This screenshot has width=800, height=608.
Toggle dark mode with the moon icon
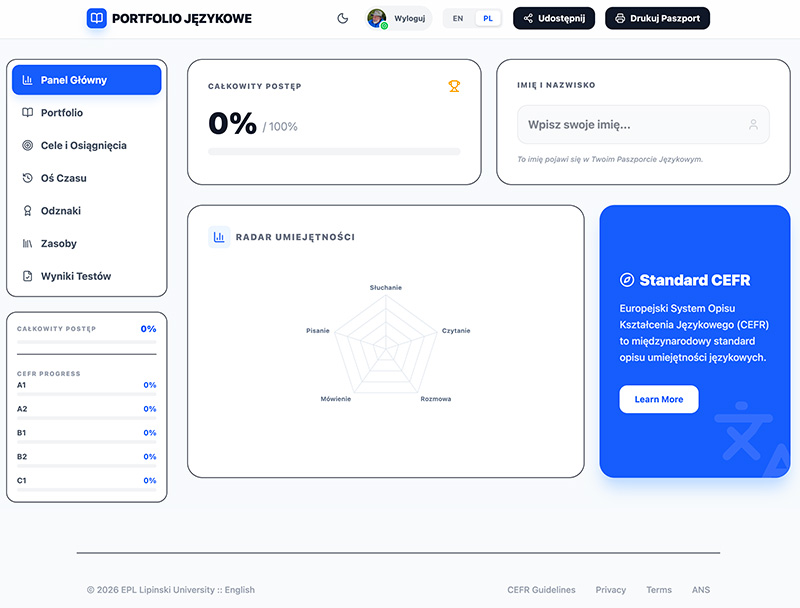pyautogui.click(x=343, y=18)
